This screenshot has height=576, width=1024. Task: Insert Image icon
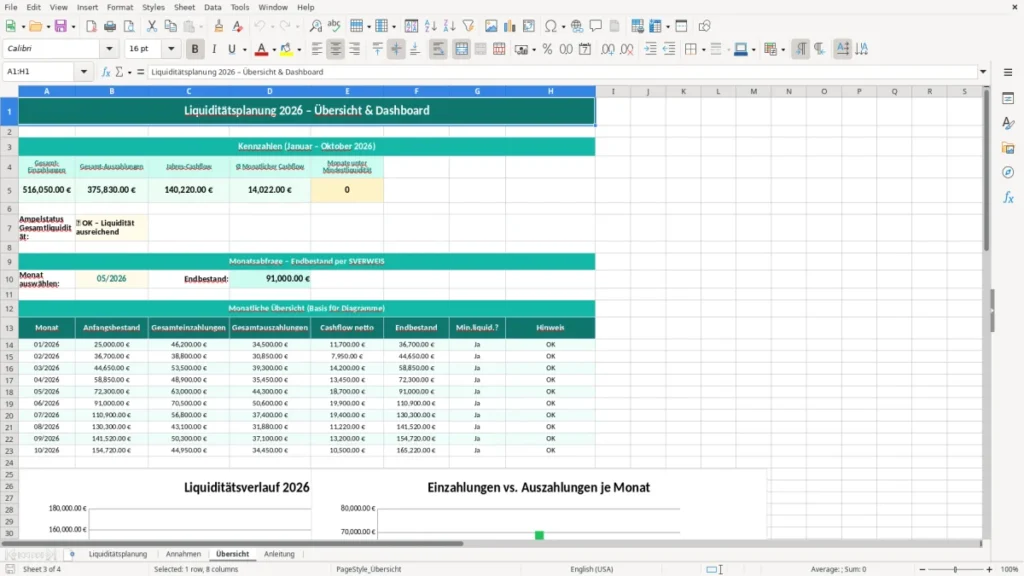click(x=491, y=26)
